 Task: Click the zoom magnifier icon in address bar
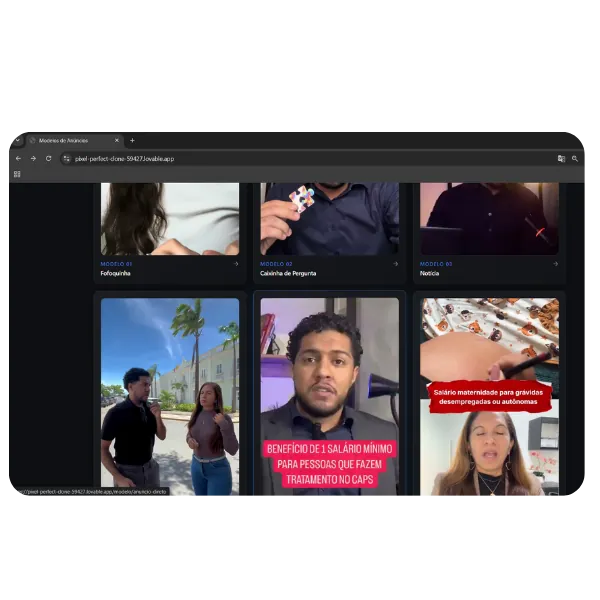click(575, 159)
